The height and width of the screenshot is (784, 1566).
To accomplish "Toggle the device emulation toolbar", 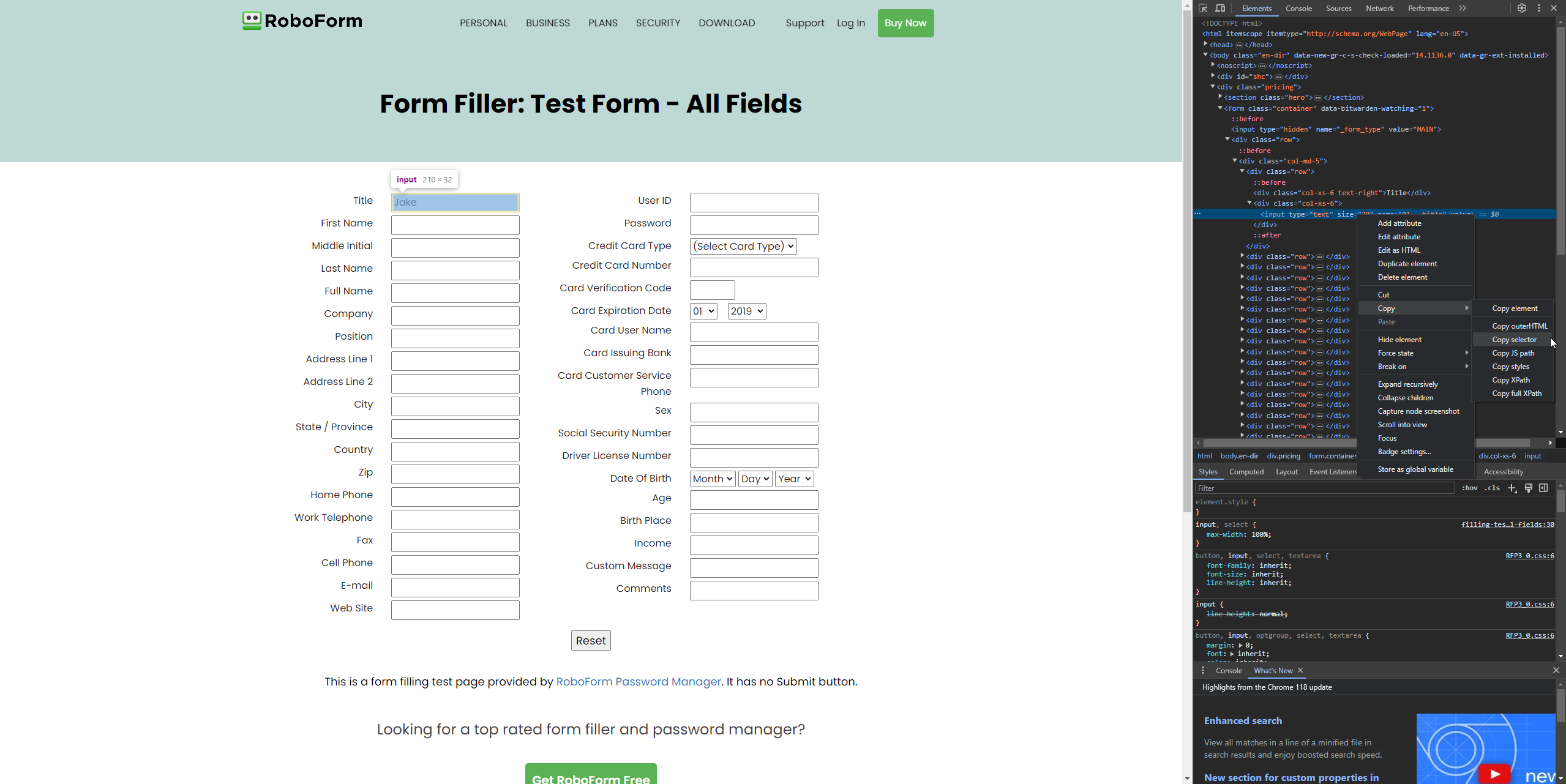I will tap(1219, 8).
